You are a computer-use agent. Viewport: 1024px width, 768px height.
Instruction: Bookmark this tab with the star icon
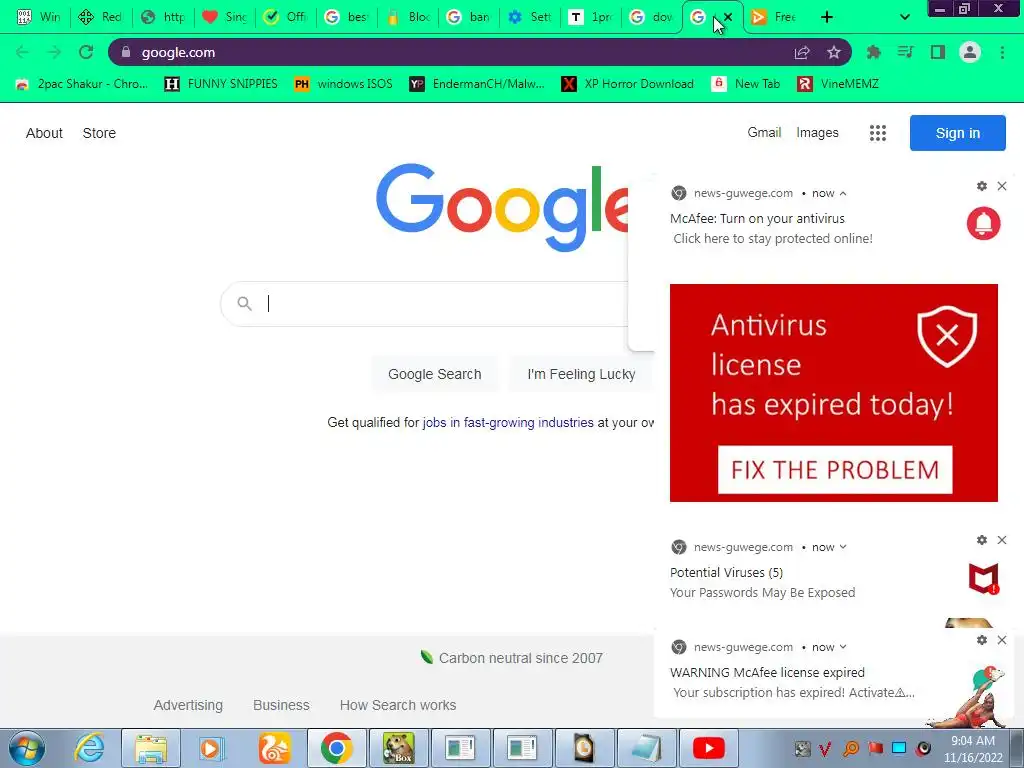[834, 53]
